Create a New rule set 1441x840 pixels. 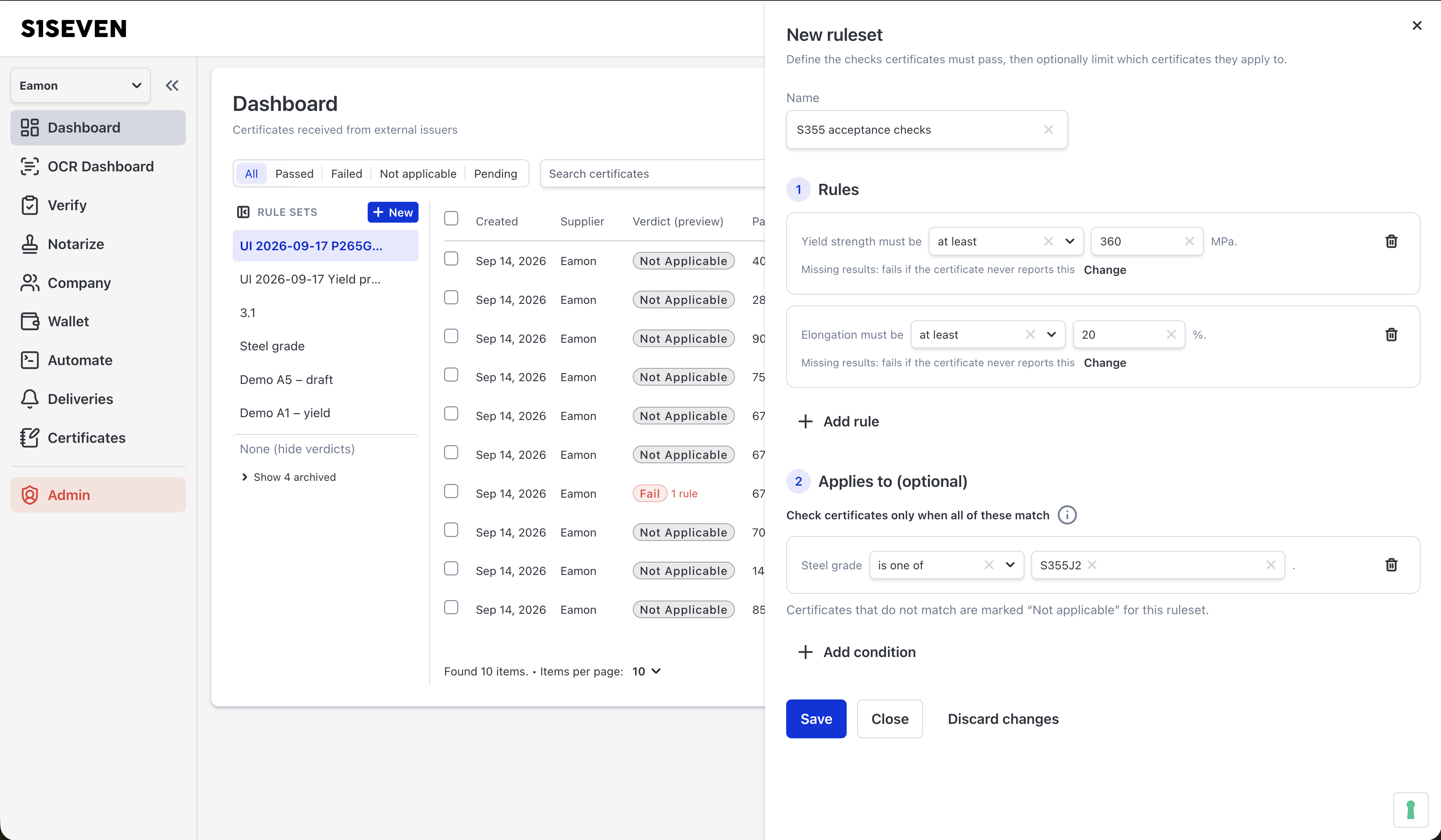coord(393,212)
